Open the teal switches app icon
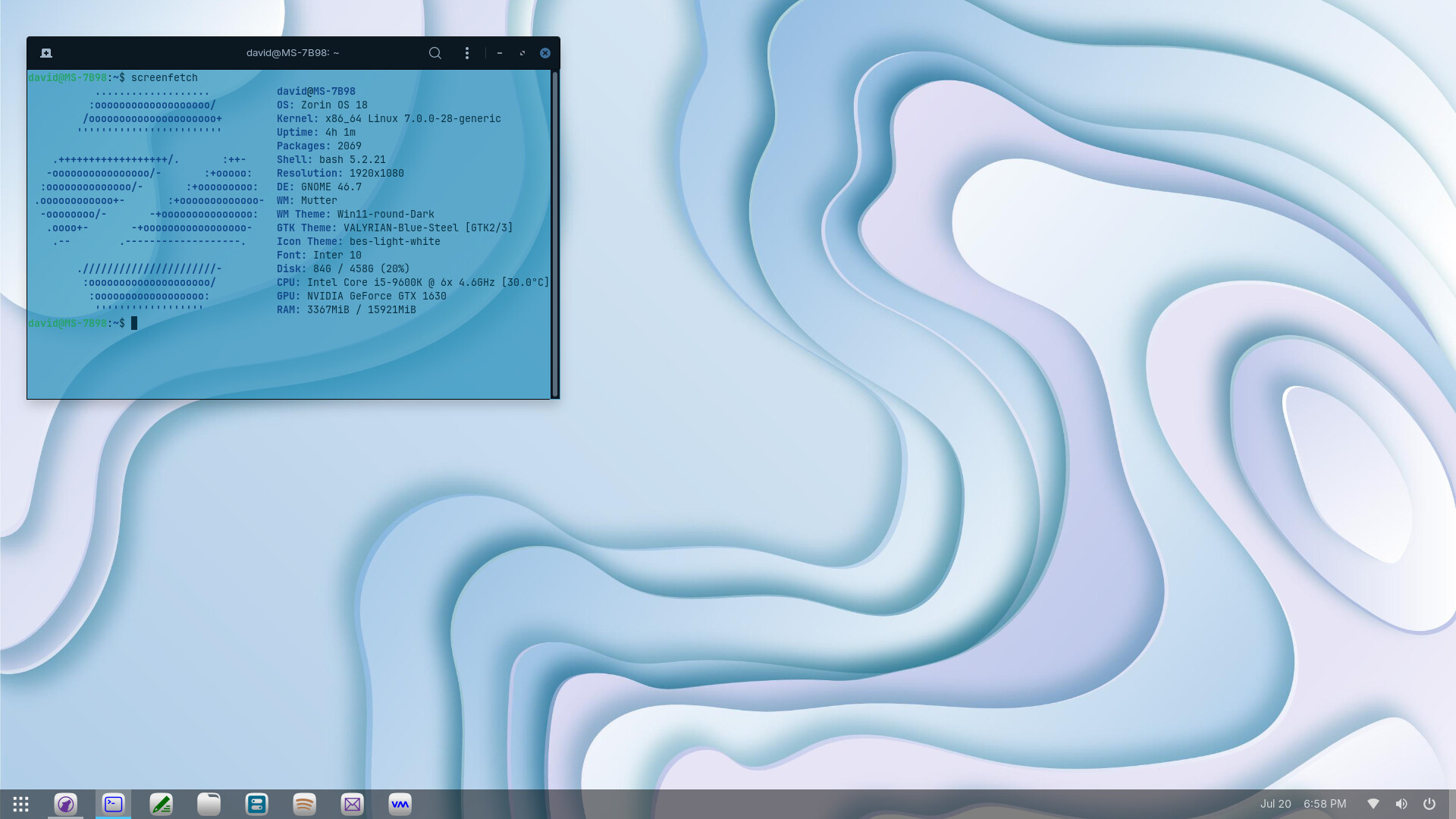Screen dimensions: 1456x819 (x=257, y=804)
